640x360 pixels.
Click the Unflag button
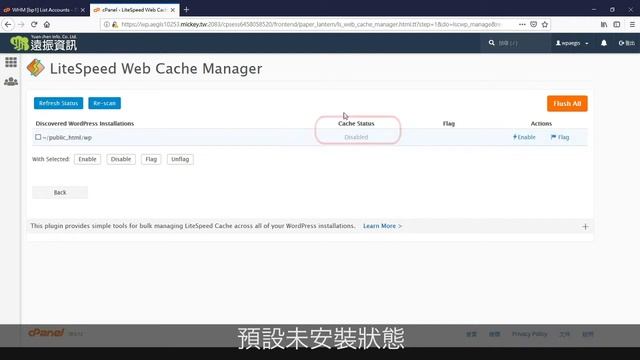[180, 159]
